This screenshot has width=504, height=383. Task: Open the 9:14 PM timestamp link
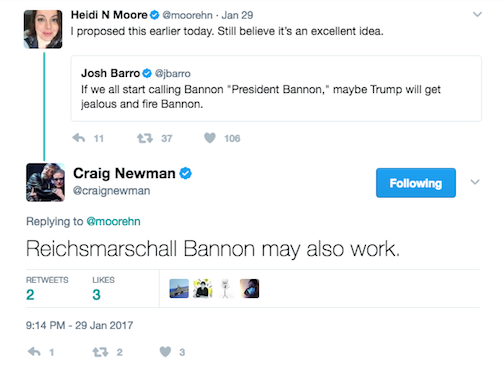[x=79, y=325]
